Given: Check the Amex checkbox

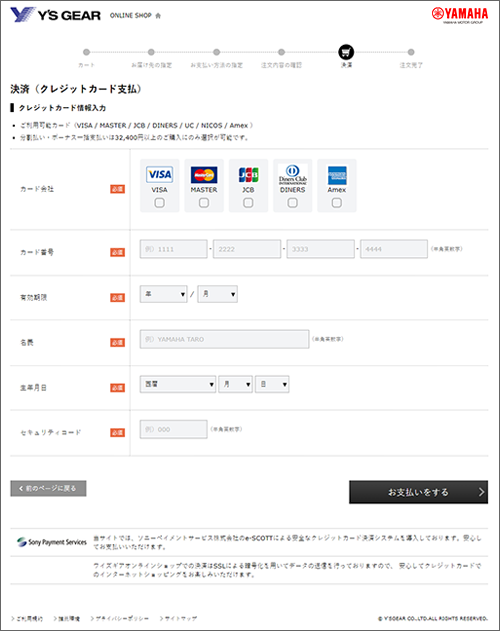Looking at the screenshot, I should (x=337, y=203).
